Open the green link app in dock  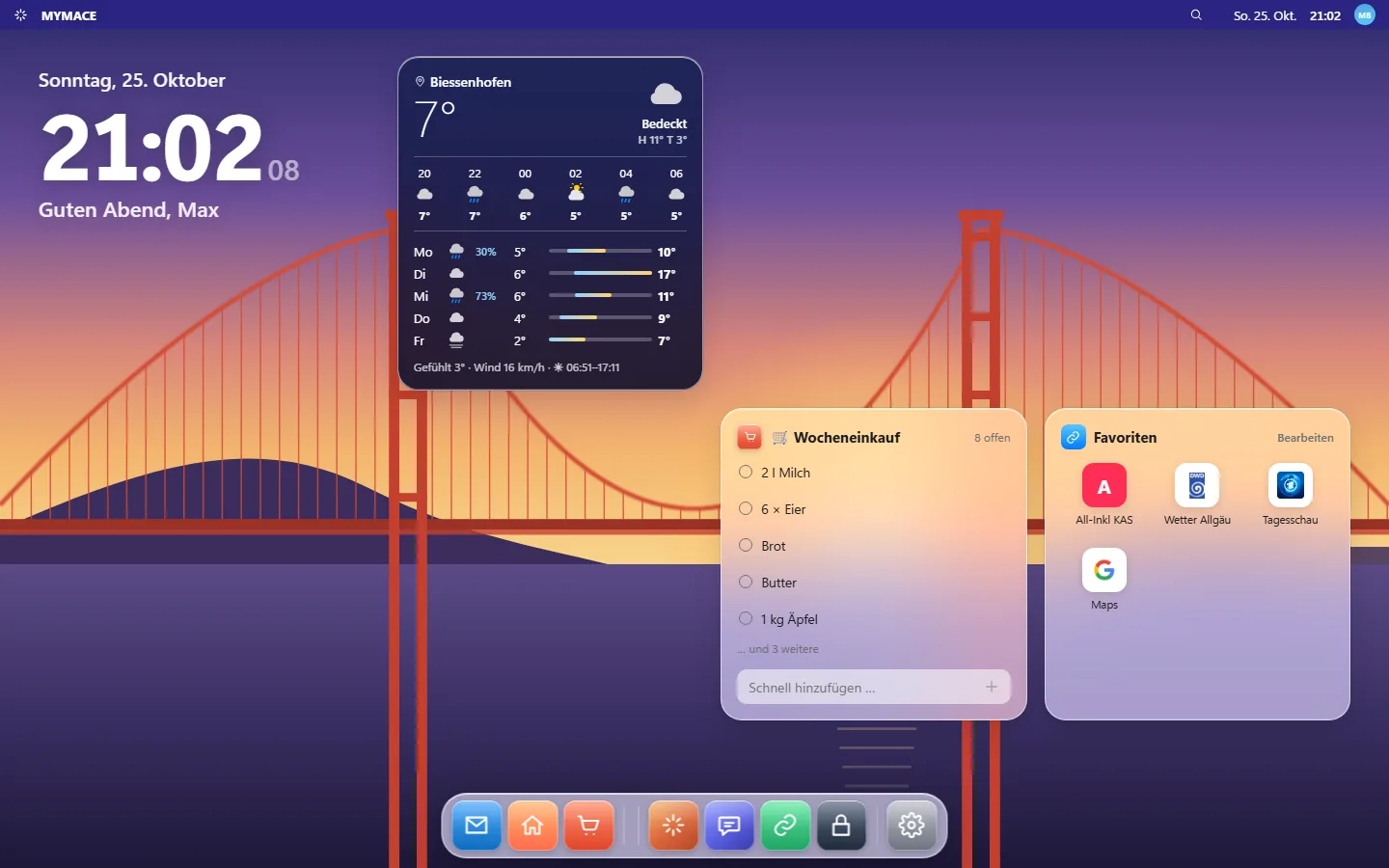click(x=785, y=826)
